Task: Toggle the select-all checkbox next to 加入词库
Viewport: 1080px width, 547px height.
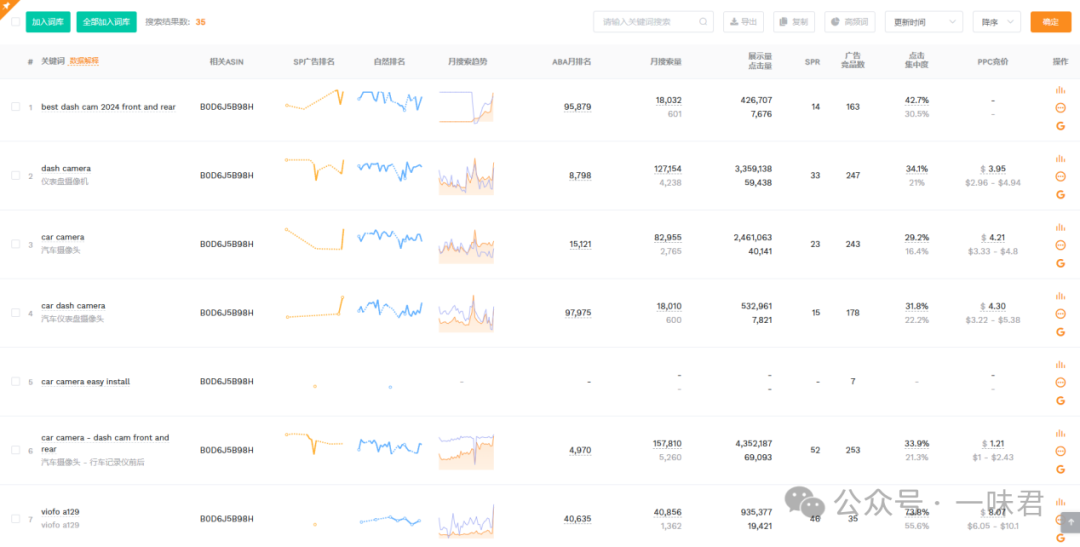Action: tap(15, 21)
